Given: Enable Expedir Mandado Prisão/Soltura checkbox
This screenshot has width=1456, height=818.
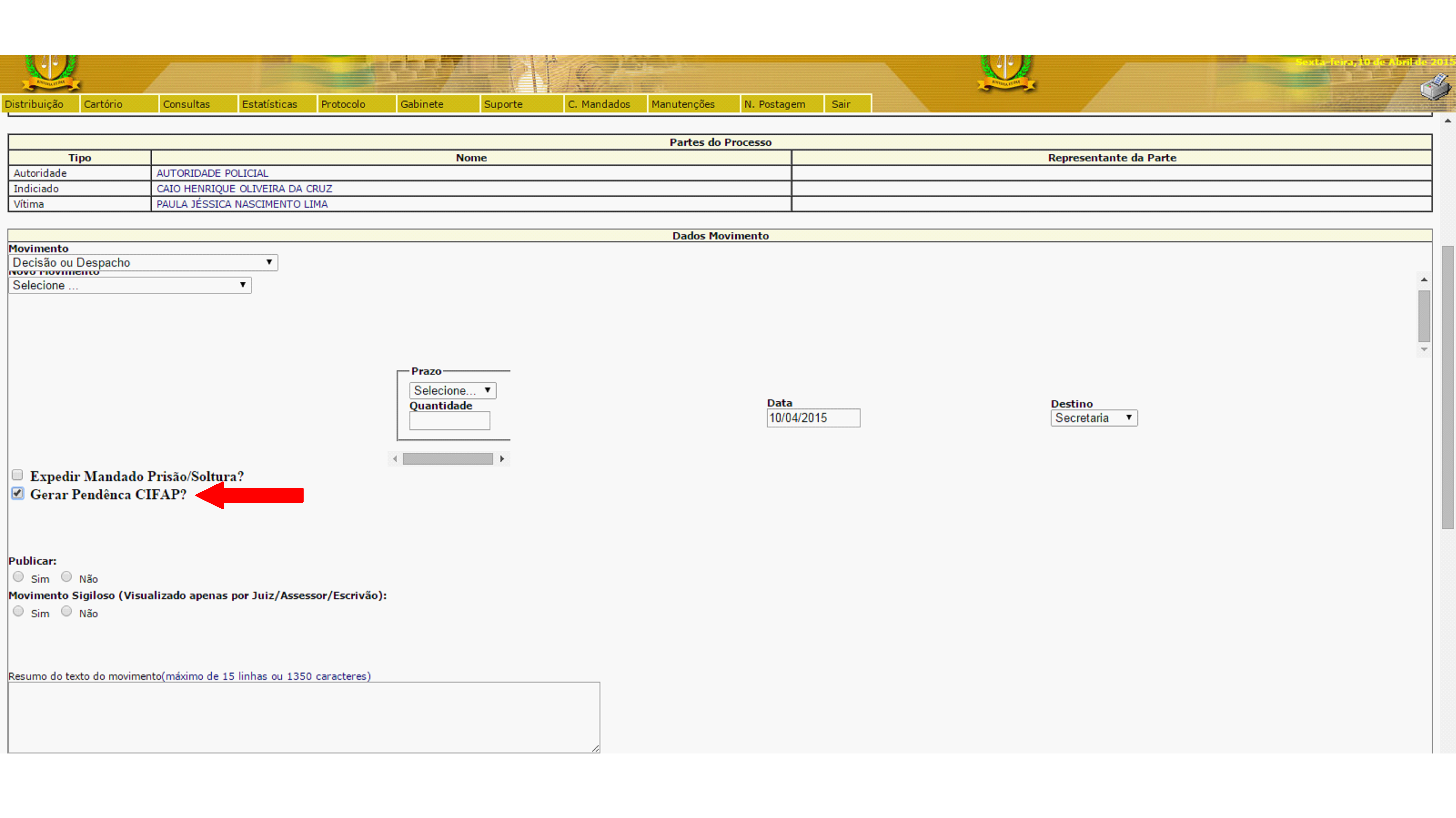Looking at the screenshot, I should pos(17,475).
